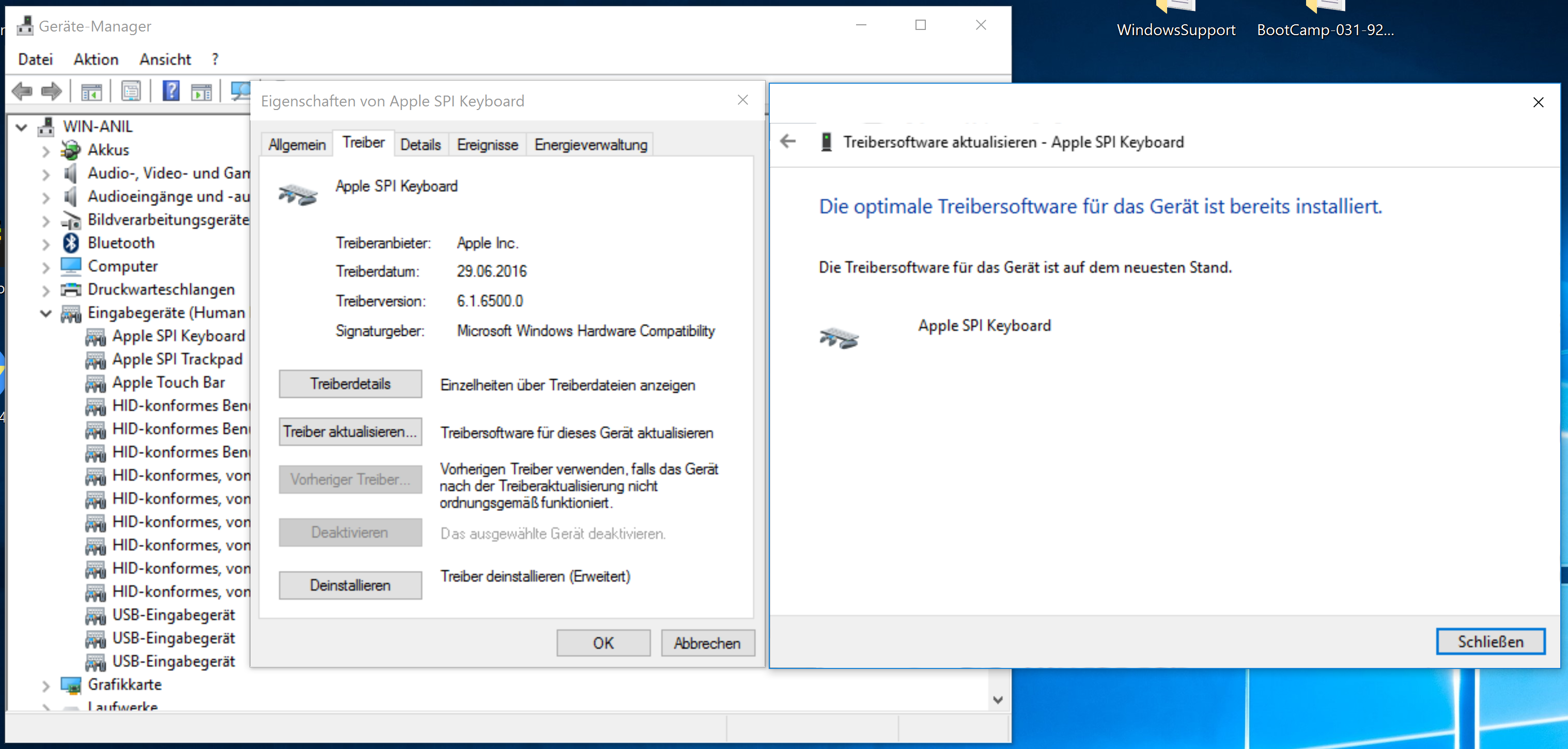Image resolution: width=1568 pixels, height=749 pixels.
Task: Switch to the Details tab
Action: click(x=420, y=145)
